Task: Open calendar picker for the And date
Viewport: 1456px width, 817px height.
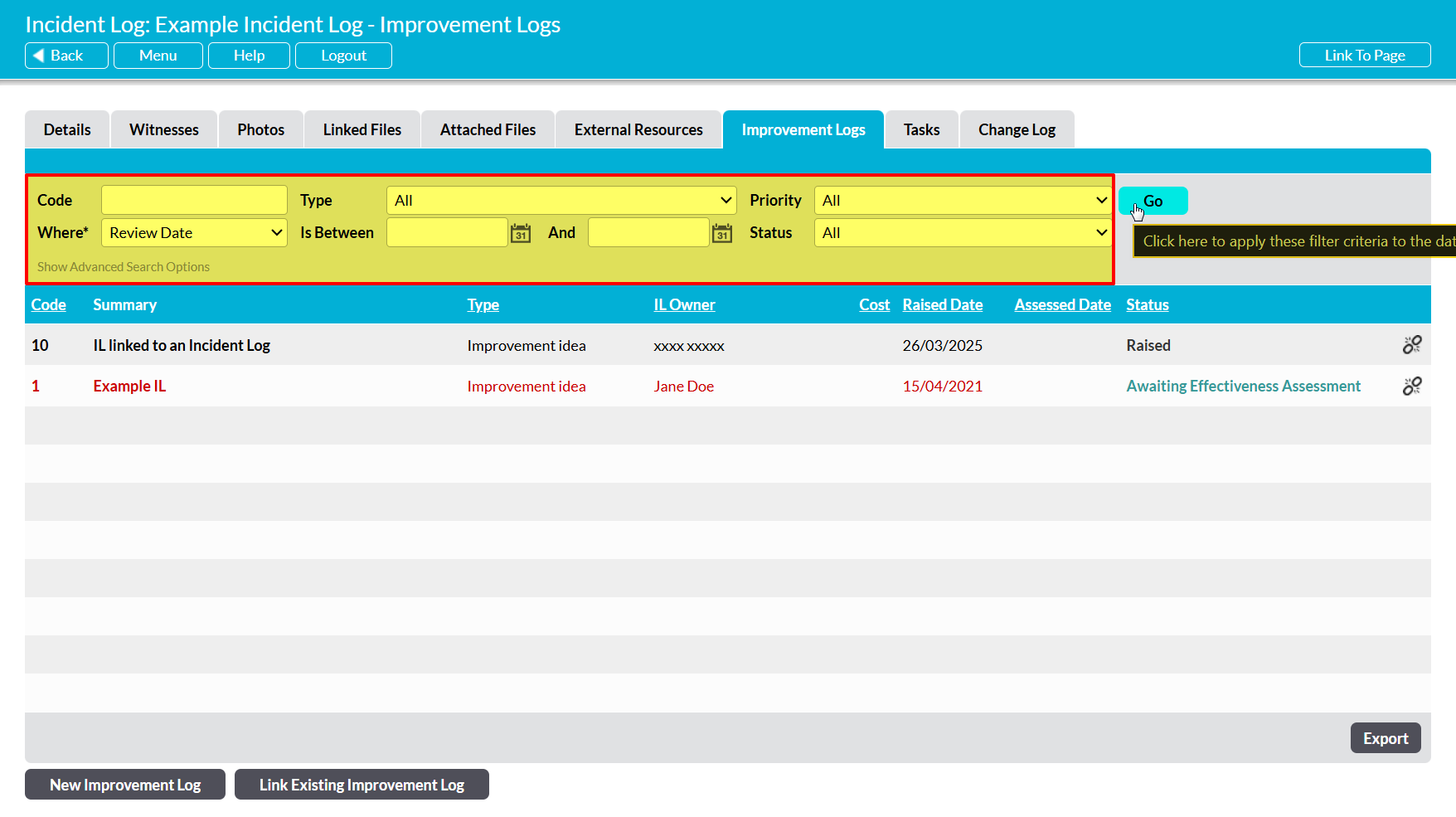Action: point(722,233)
